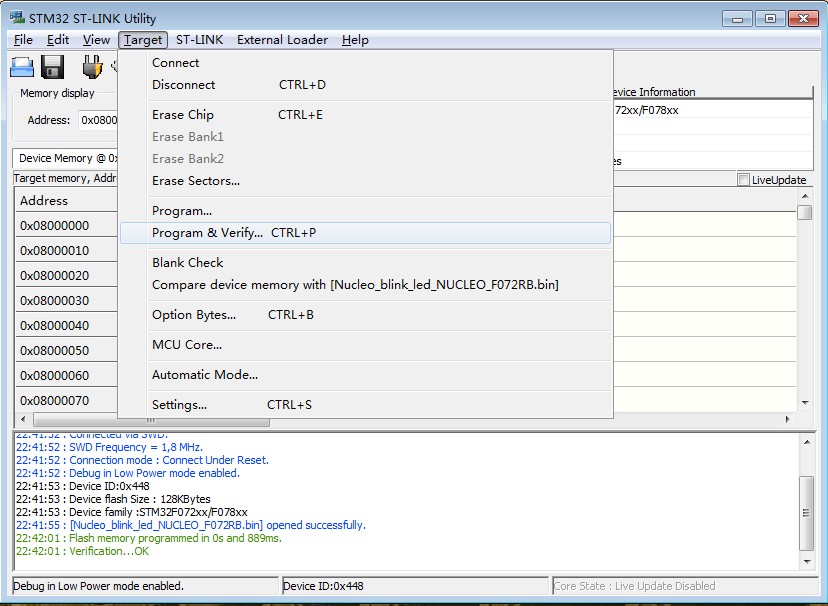Click log pane scrollbar down arrow
Image resolution: width=828 pixels, height=606 pixels.
(x=807, y=562)
